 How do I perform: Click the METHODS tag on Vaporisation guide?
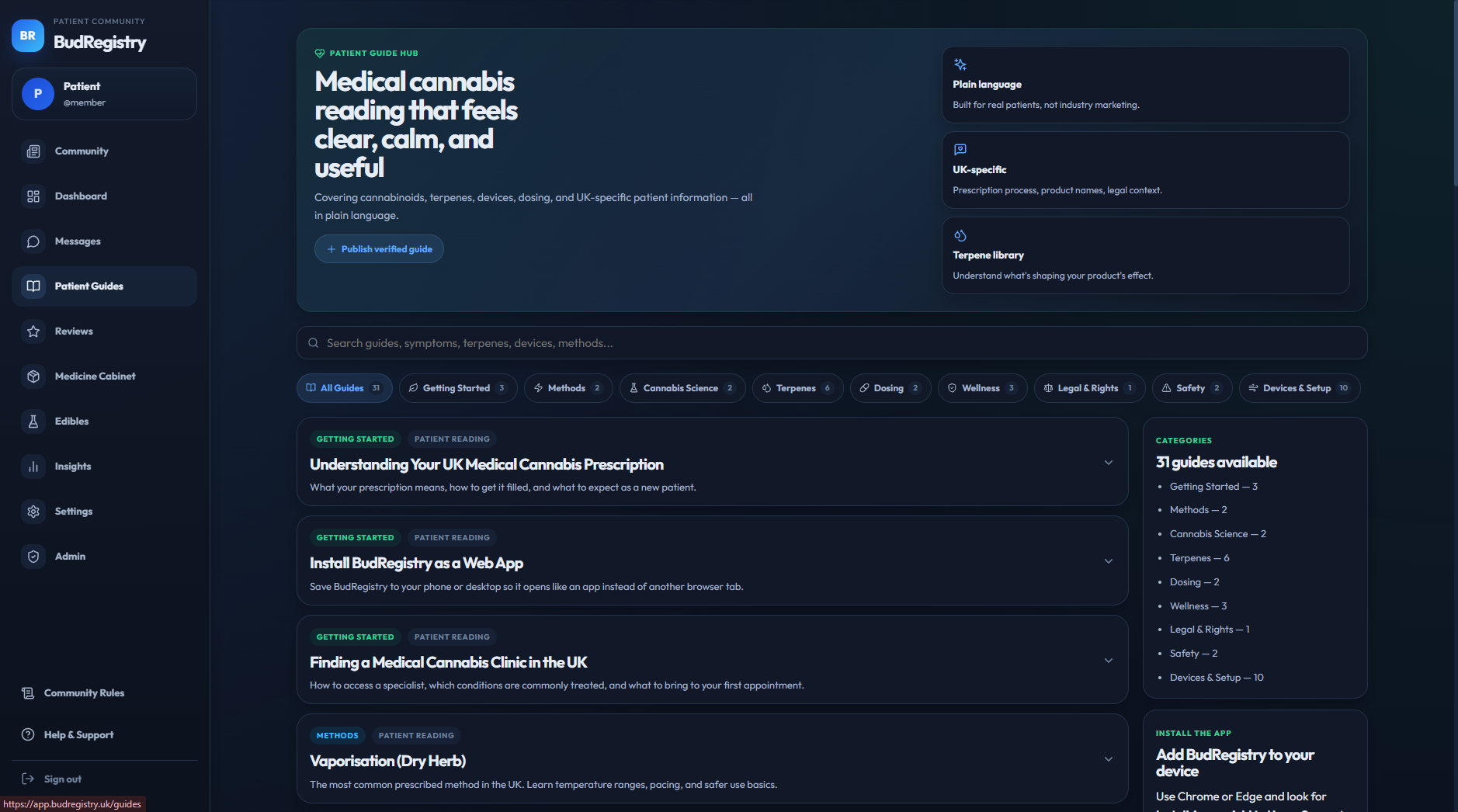pyautogui.click(x=337, y=735)
